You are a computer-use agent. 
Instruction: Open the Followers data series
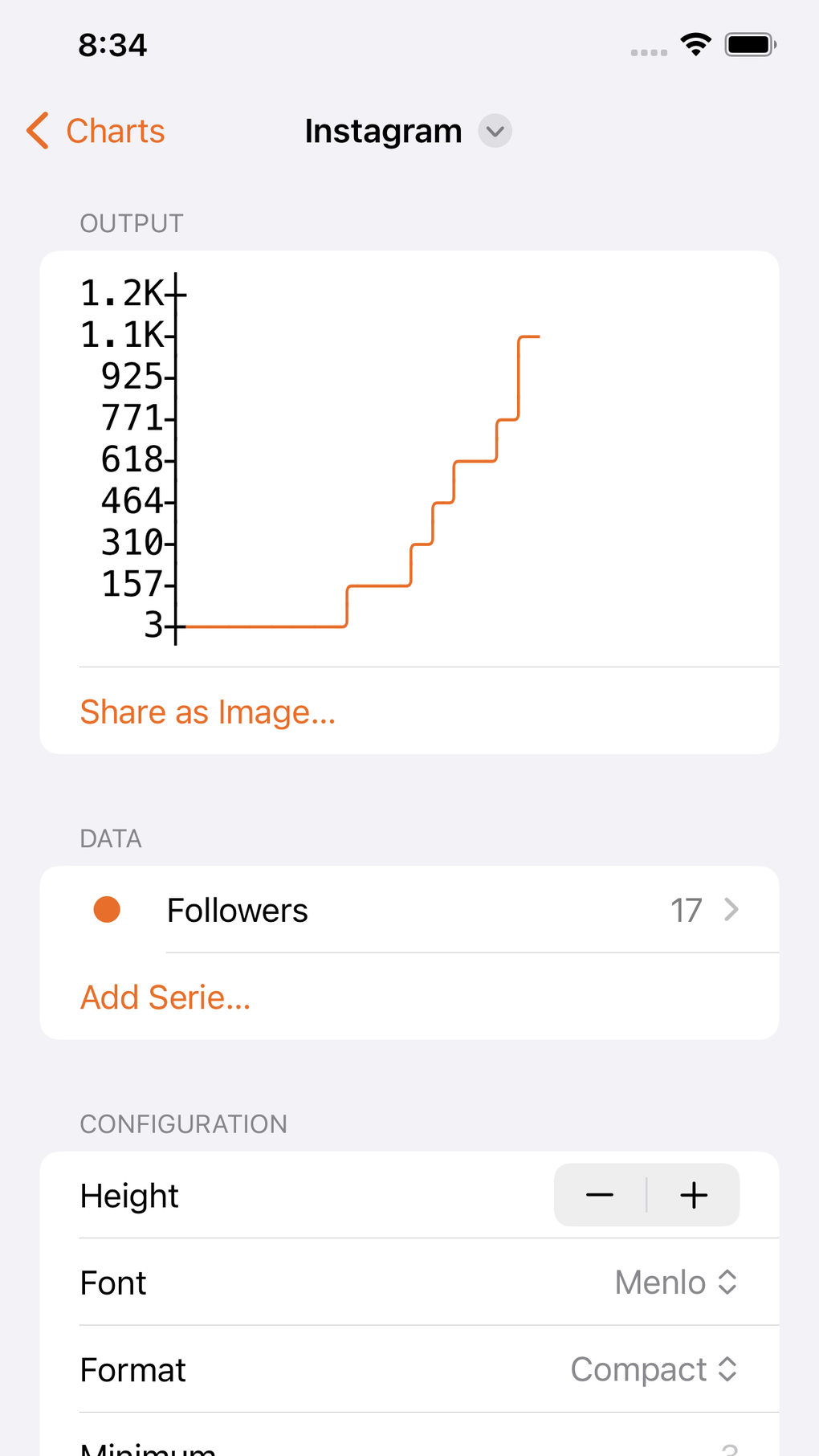click(238, 911)
